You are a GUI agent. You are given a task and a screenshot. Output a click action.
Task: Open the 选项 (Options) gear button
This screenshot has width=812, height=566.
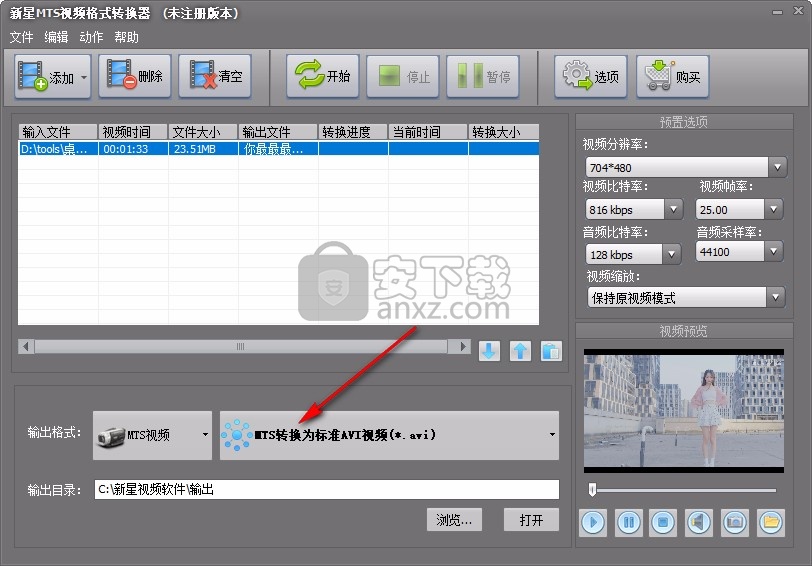pyautogui.click(x=591, y=77)
